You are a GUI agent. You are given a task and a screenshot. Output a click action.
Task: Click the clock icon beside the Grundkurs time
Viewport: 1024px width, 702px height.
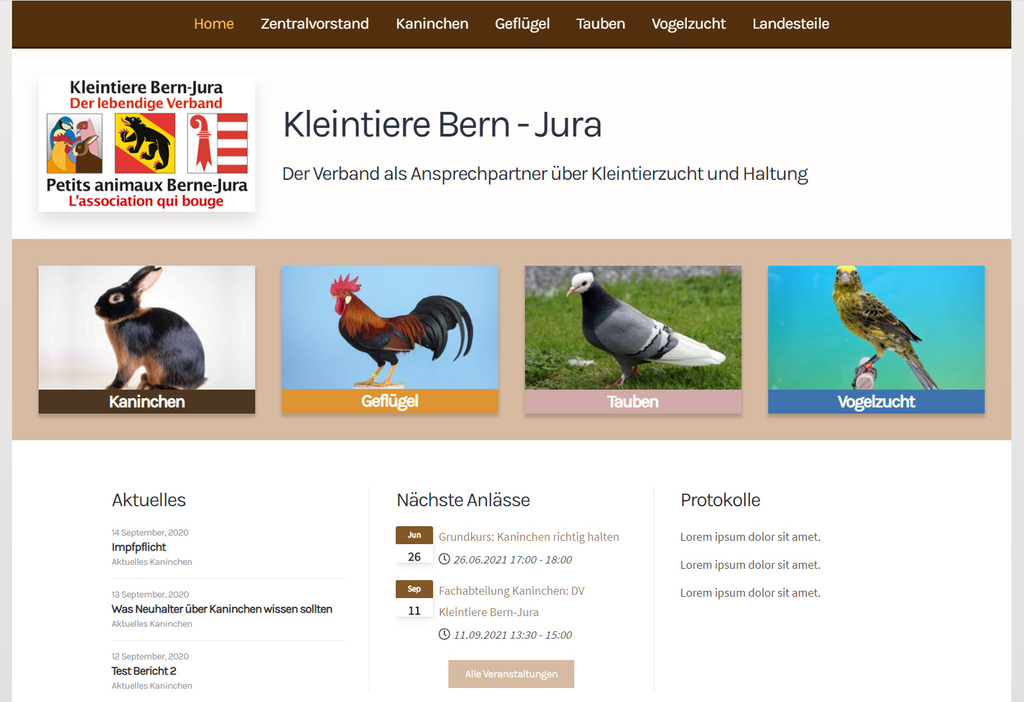coord(444,560)
